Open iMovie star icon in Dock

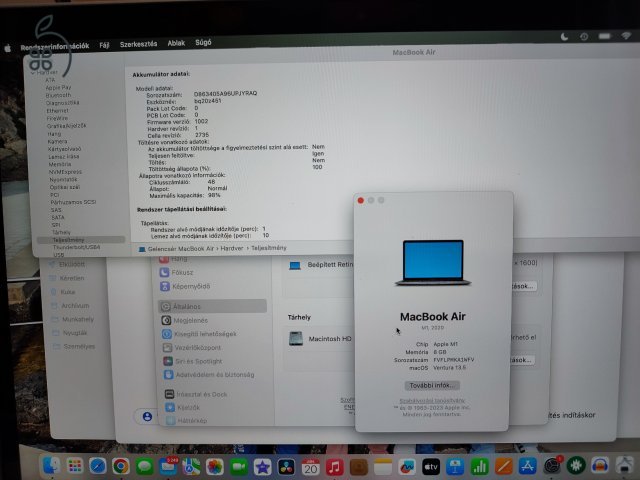(262, 467)
